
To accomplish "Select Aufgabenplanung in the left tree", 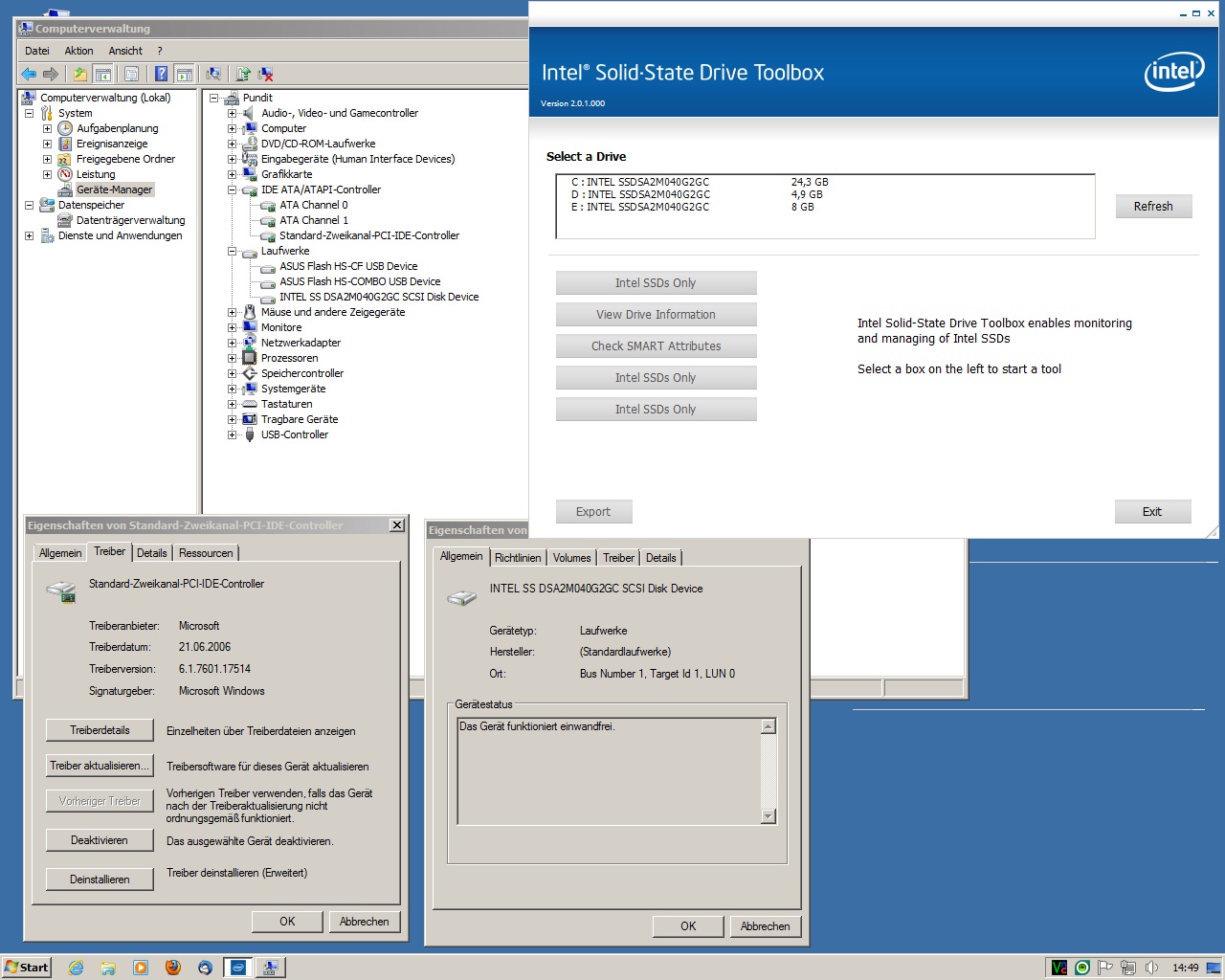I will 117,128.
